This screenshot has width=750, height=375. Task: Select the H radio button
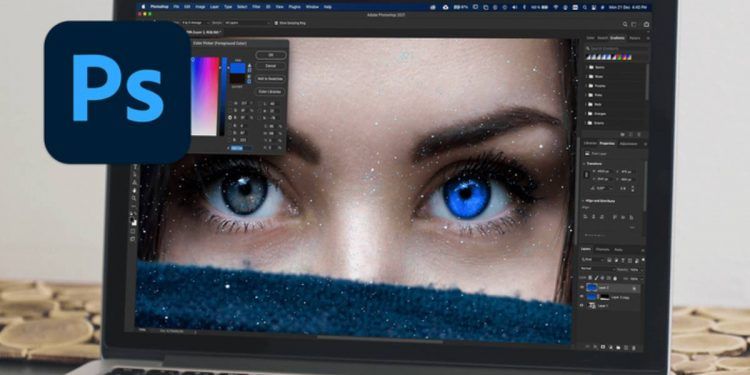point(230,103)
